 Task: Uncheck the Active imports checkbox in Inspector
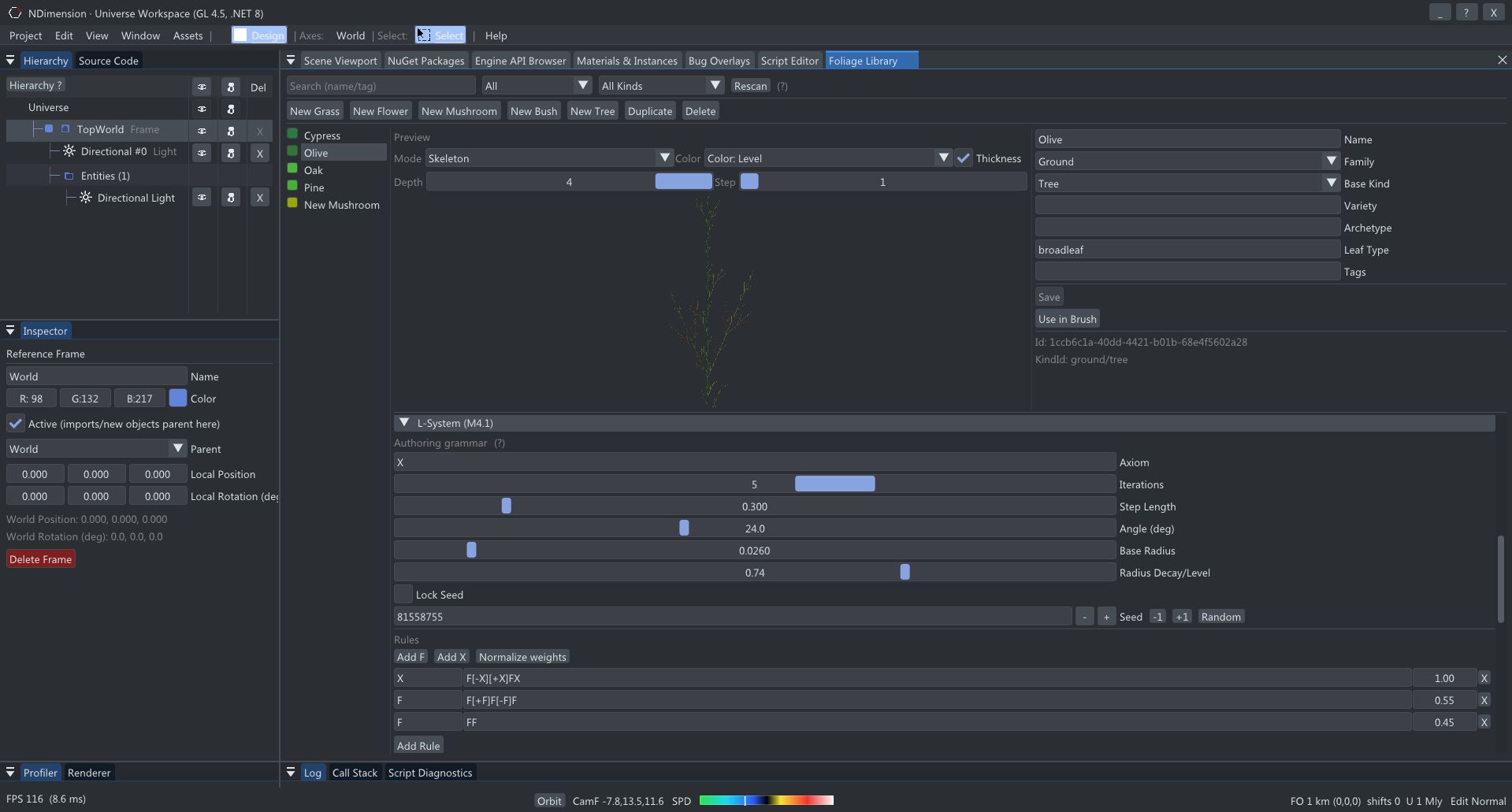point(15,423)
